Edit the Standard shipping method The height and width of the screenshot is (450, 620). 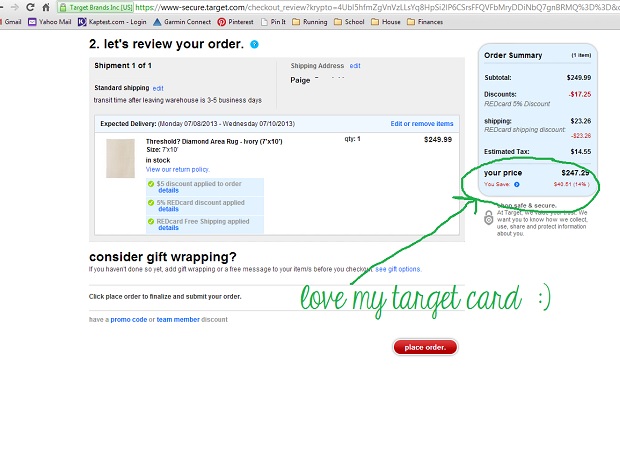click(x=158, y=88)
